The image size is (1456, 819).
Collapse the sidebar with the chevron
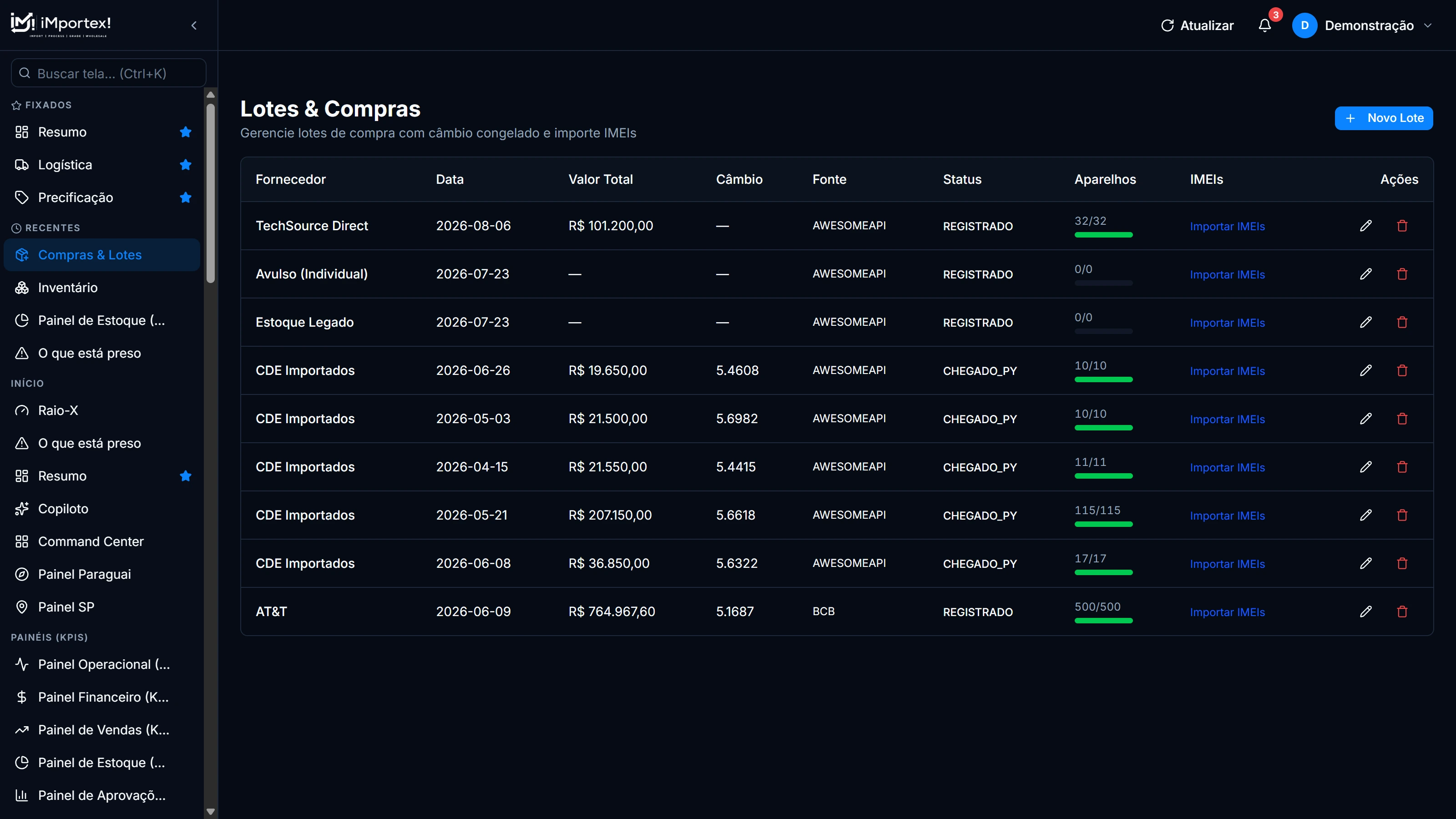pos(194,25)
